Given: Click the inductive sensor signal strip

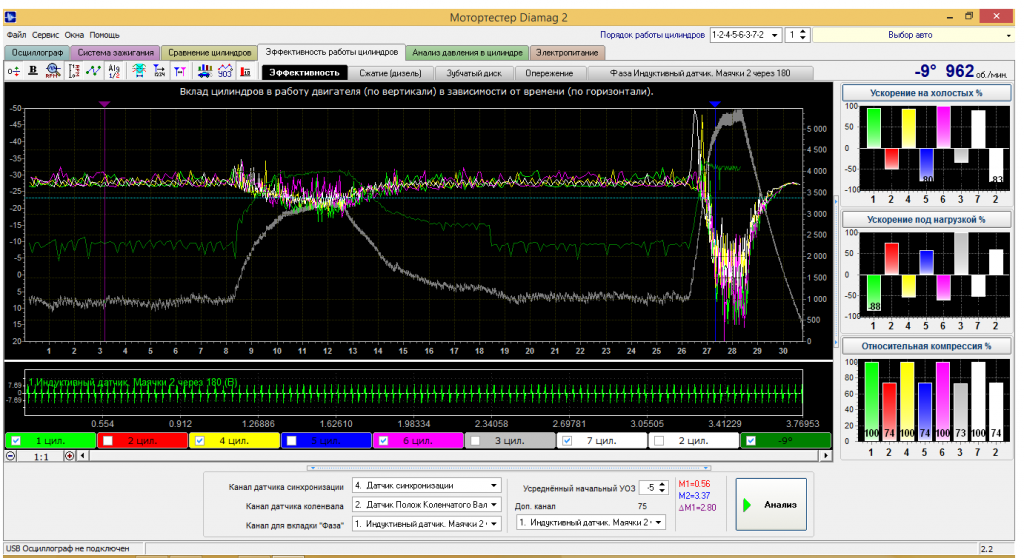Looking at the screenshot, I should [x=413, y=393].
